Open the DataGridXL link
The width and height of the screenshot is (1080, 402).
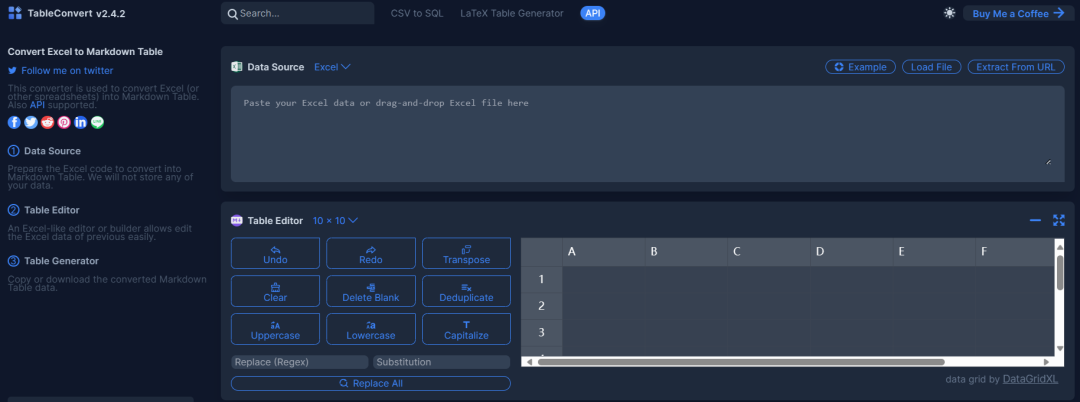tap(1030, 379)
